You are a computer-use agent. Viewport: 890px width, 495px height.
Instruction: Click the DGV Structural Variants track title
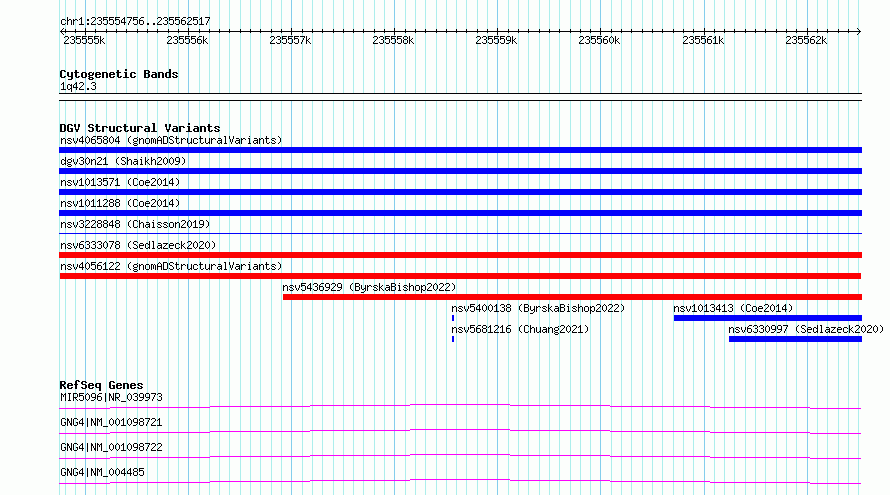[140, 128]
